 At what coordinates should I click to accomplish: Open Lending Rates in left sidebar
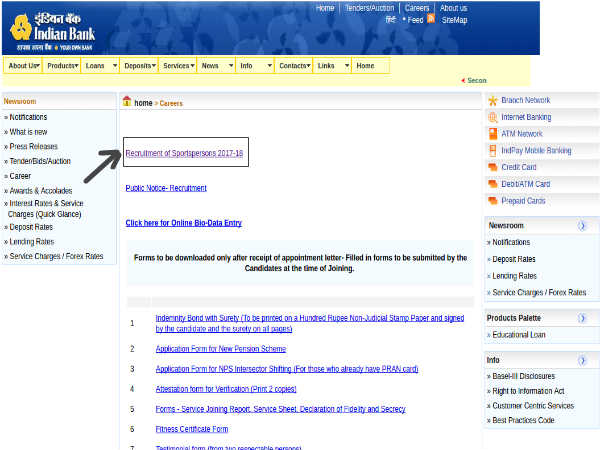click(32, 241)
